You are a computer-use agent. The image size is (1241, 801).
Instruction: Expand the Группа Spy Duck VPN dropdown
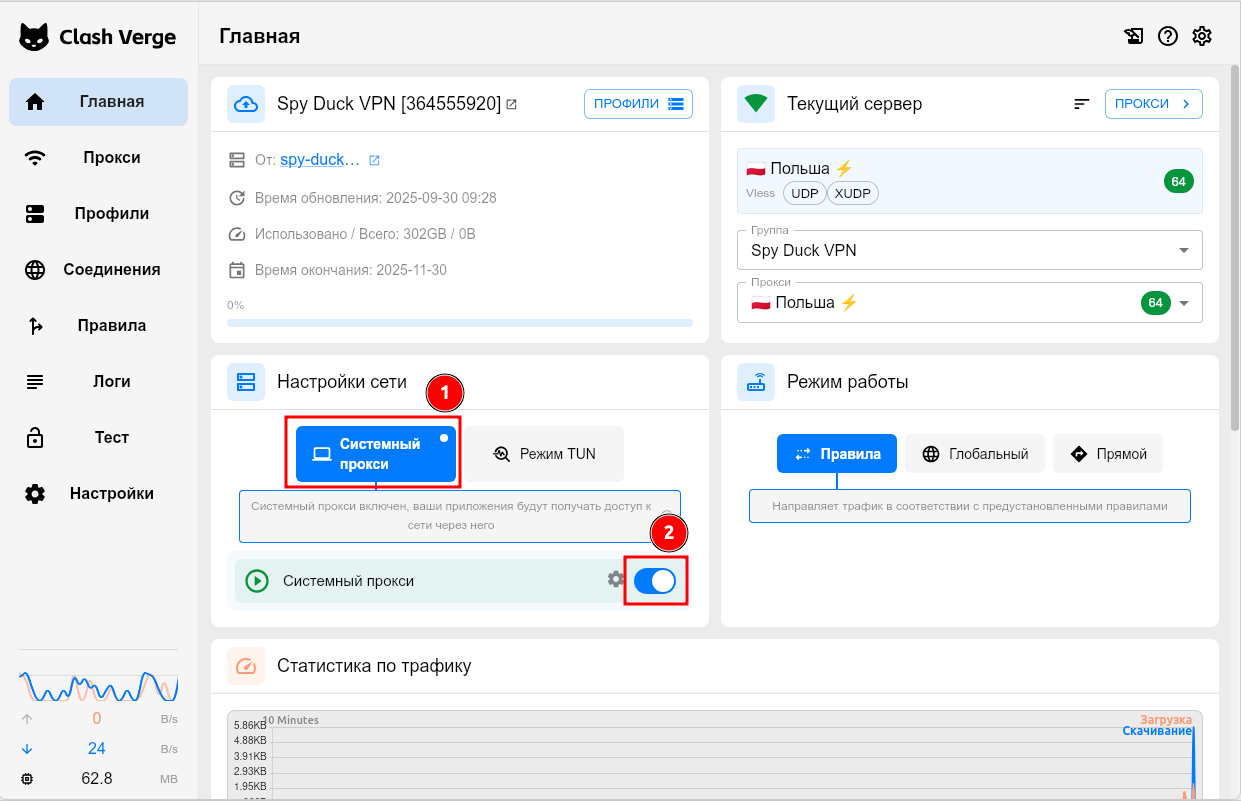click(x=969, y=250)
